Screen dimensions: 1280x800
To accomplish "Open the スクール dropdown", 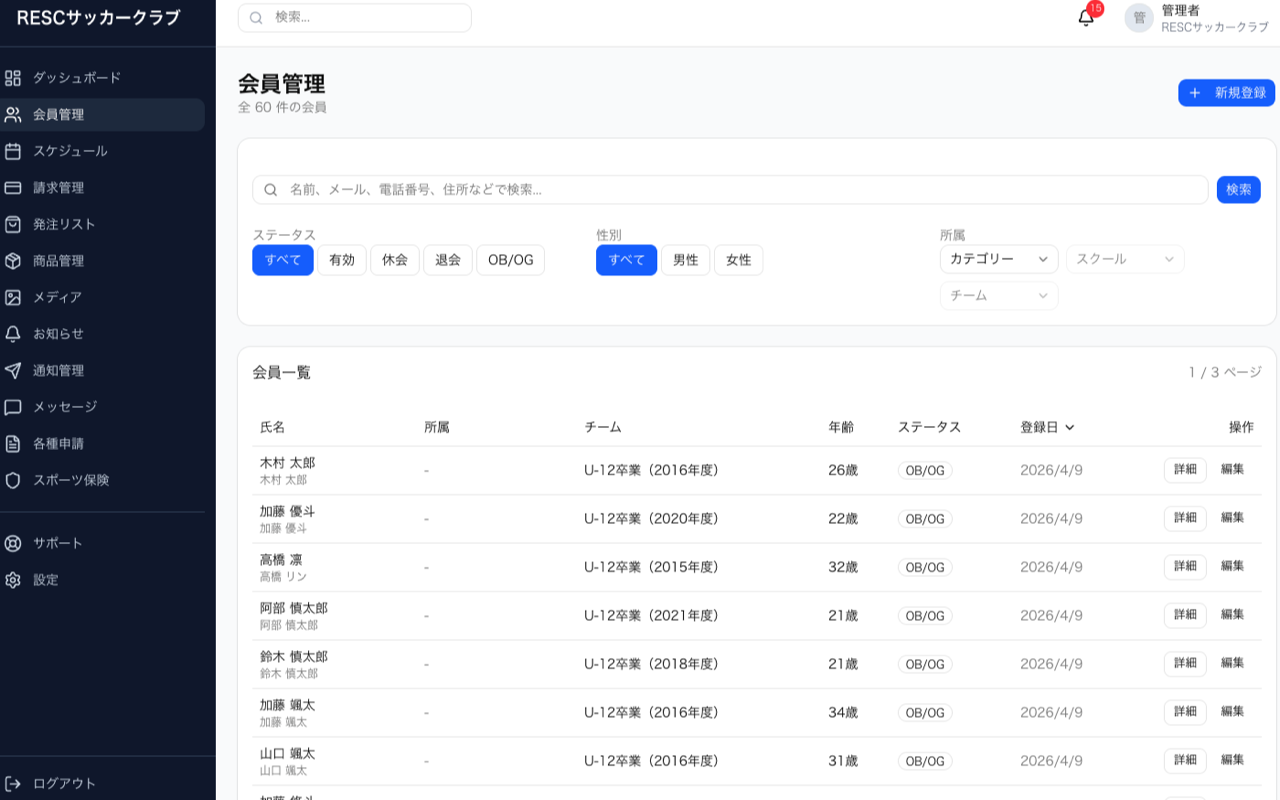I will click(x=1125, y=259).
